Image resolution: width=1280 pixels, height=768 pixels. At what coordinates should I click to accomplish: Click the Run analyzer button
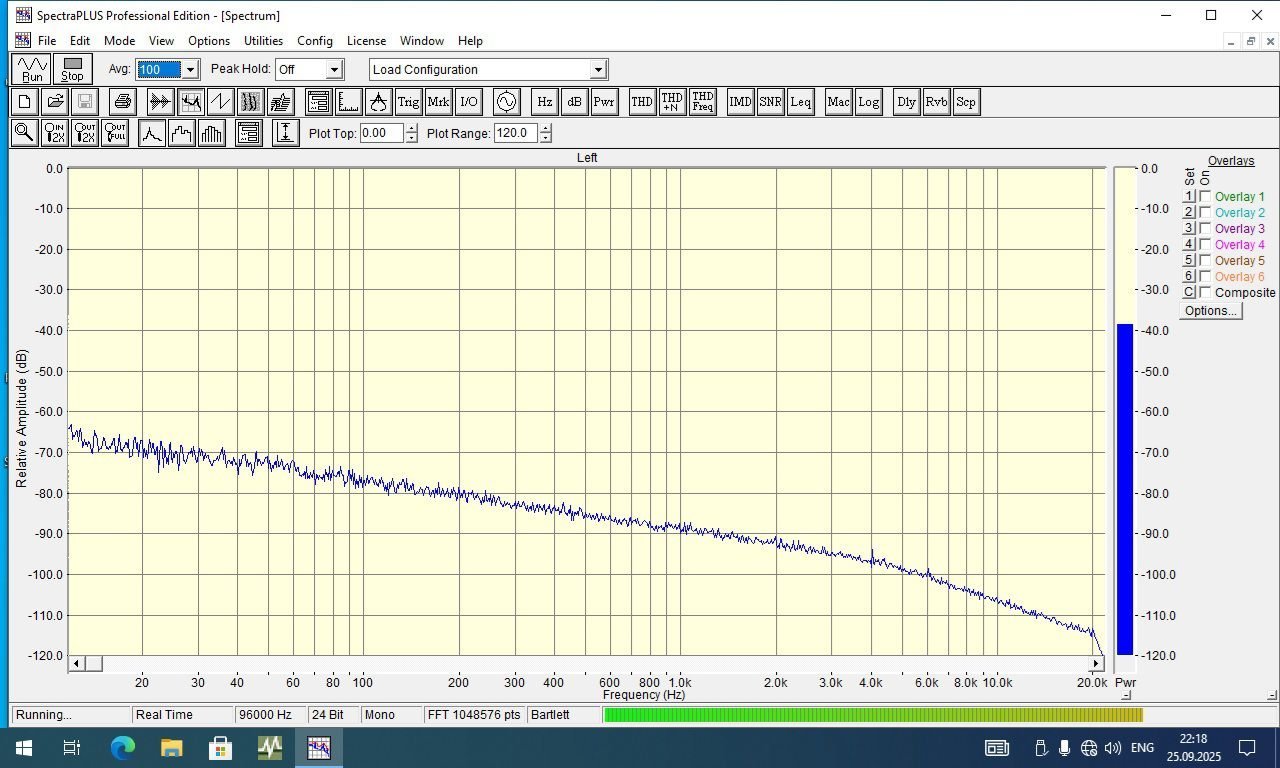[32, 69]
